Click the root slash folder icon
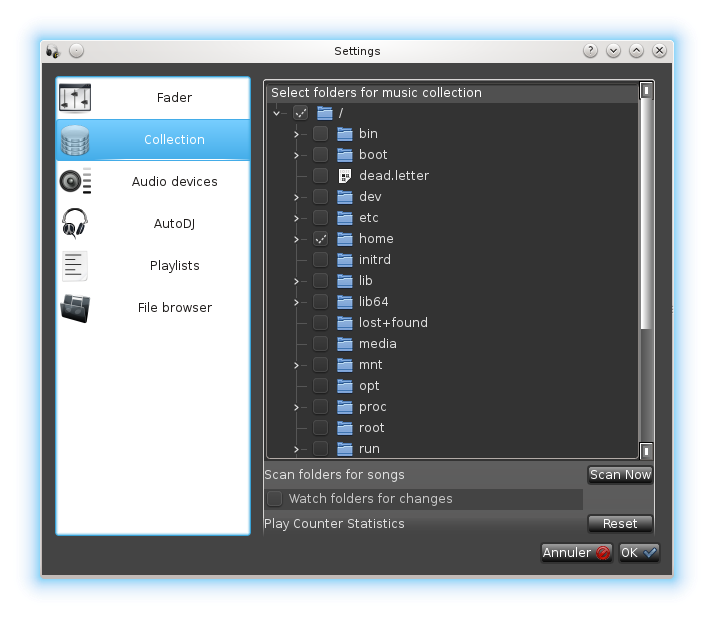Screen dimensions: 714x619 [x=325, y=113]
